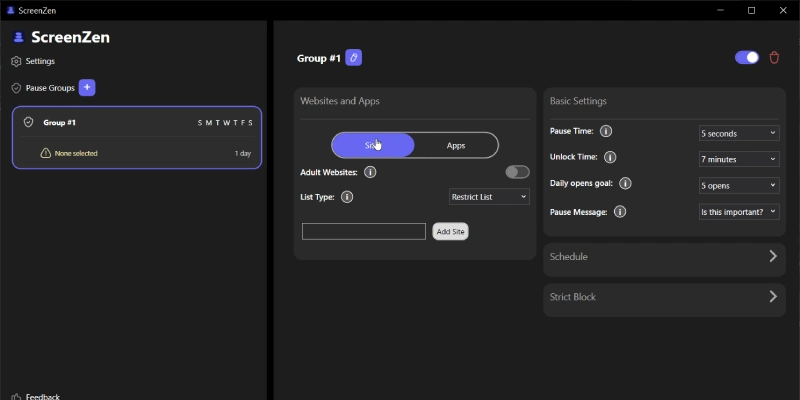800x400 pixels.
Task: Open Settings via the gear icon
Action: coord(16,61)
